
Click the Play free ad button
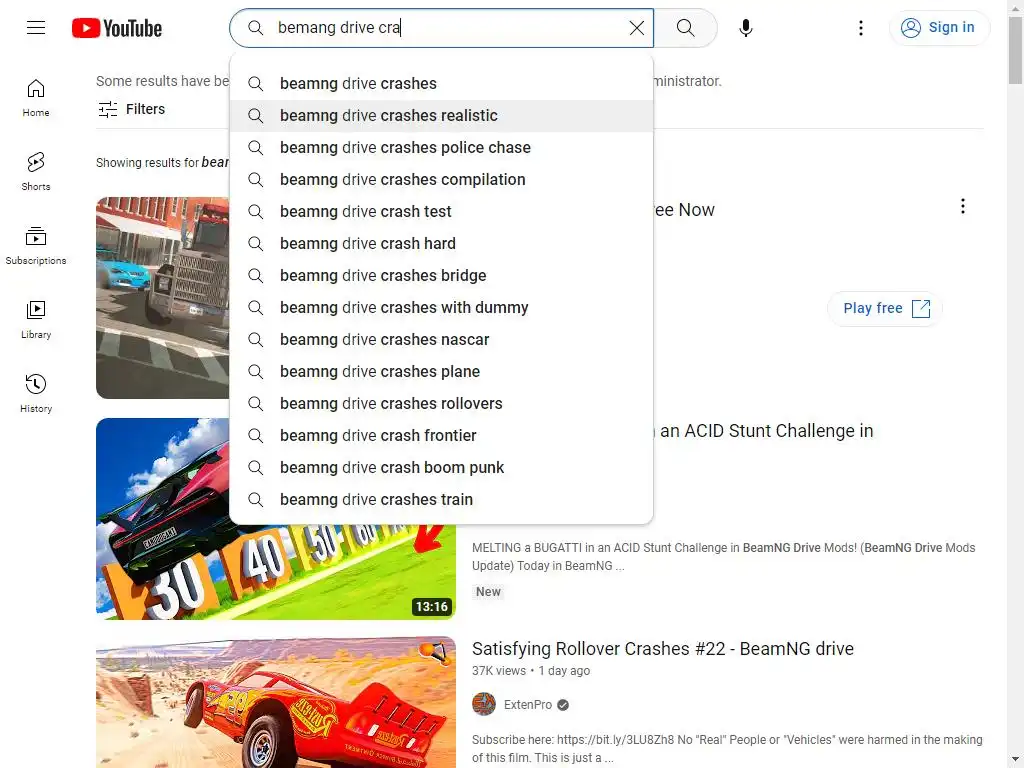point(885,308)
